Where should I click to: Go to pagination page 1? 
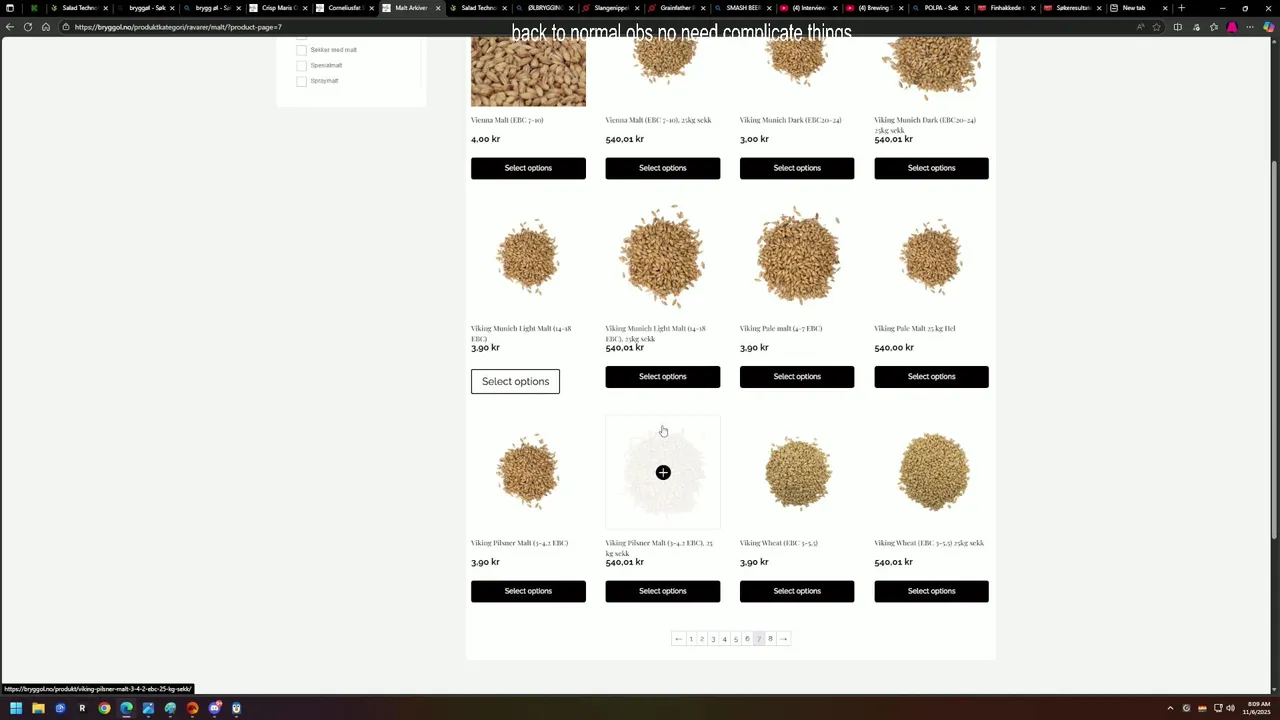click(x=691, y=639)
